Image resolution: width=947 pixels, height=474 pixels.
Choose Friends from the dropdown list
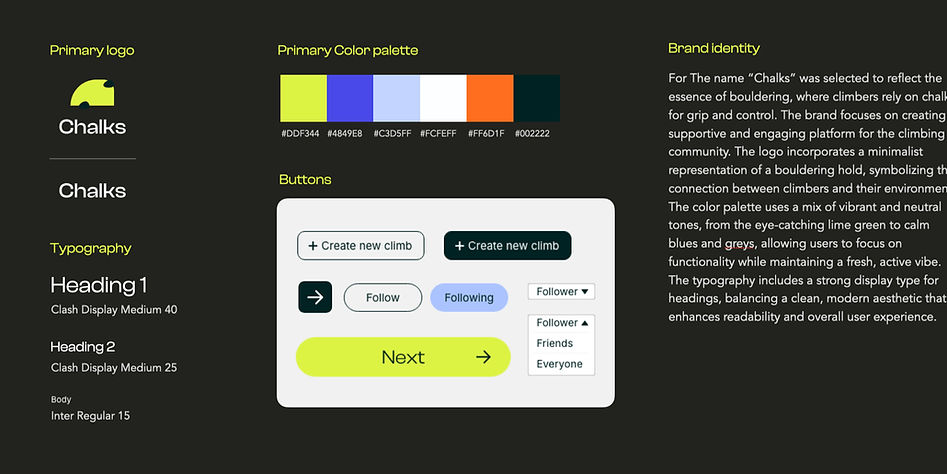(555, 343)
